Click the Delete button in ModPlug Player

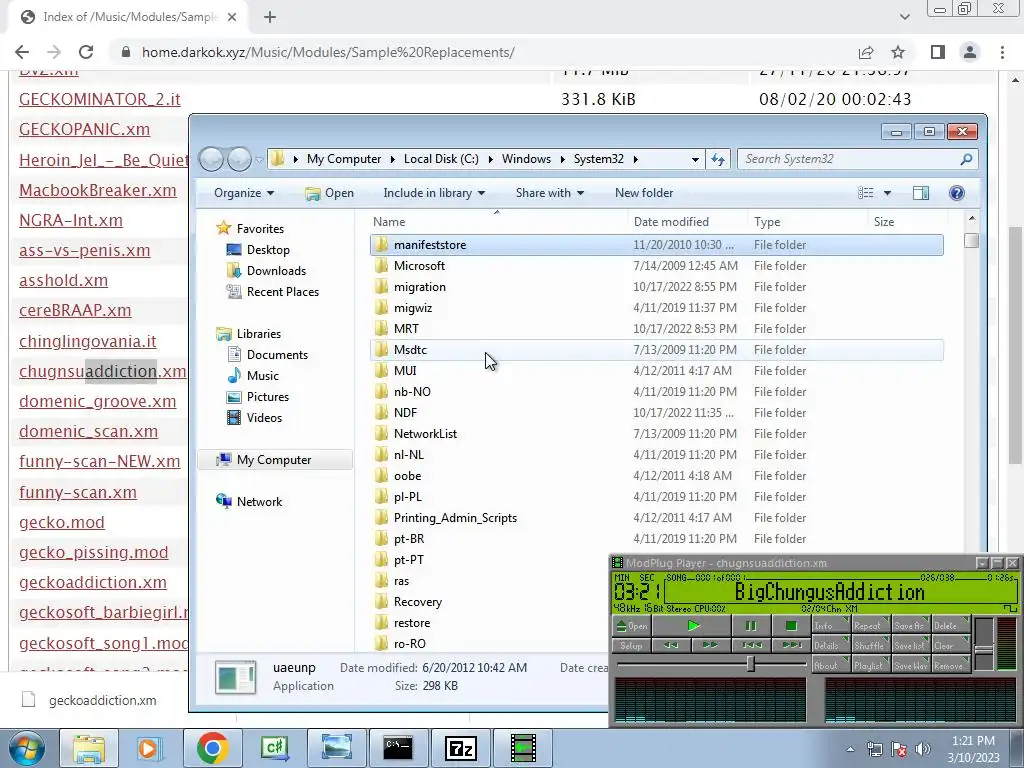coord(950,626)
